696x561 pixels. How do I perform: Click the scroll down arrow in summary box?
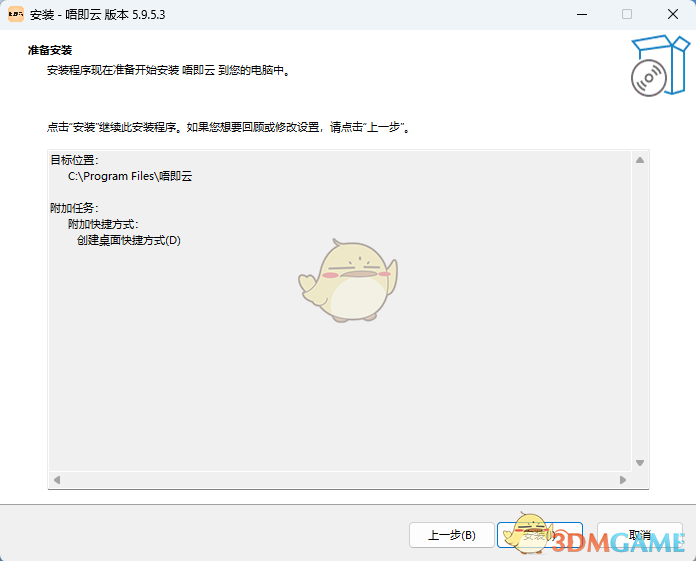point(640,463)
